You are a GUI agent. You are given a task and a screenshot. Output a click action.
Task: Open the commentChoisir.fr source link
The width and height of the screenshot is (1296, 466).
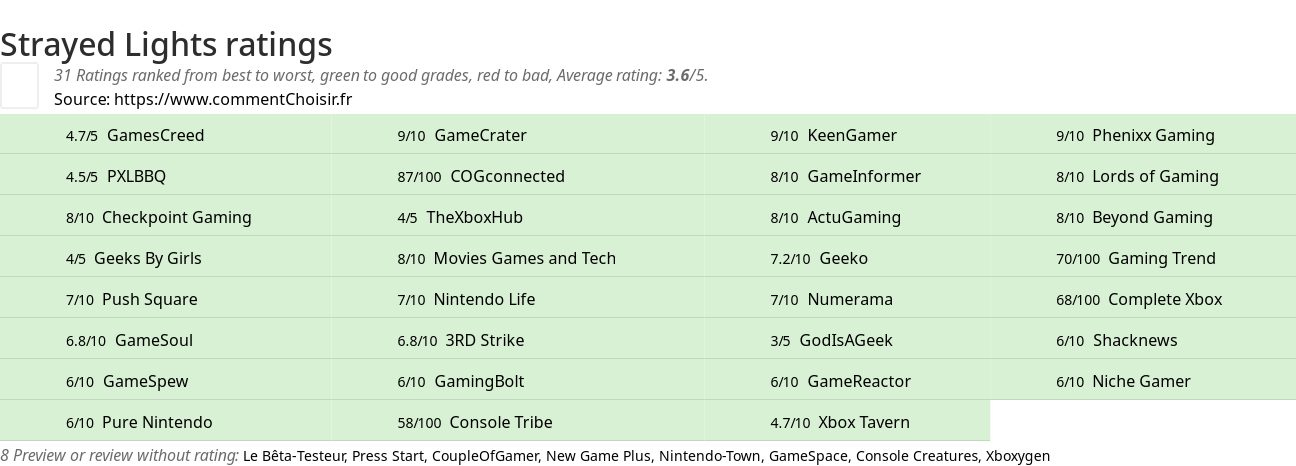233,99
